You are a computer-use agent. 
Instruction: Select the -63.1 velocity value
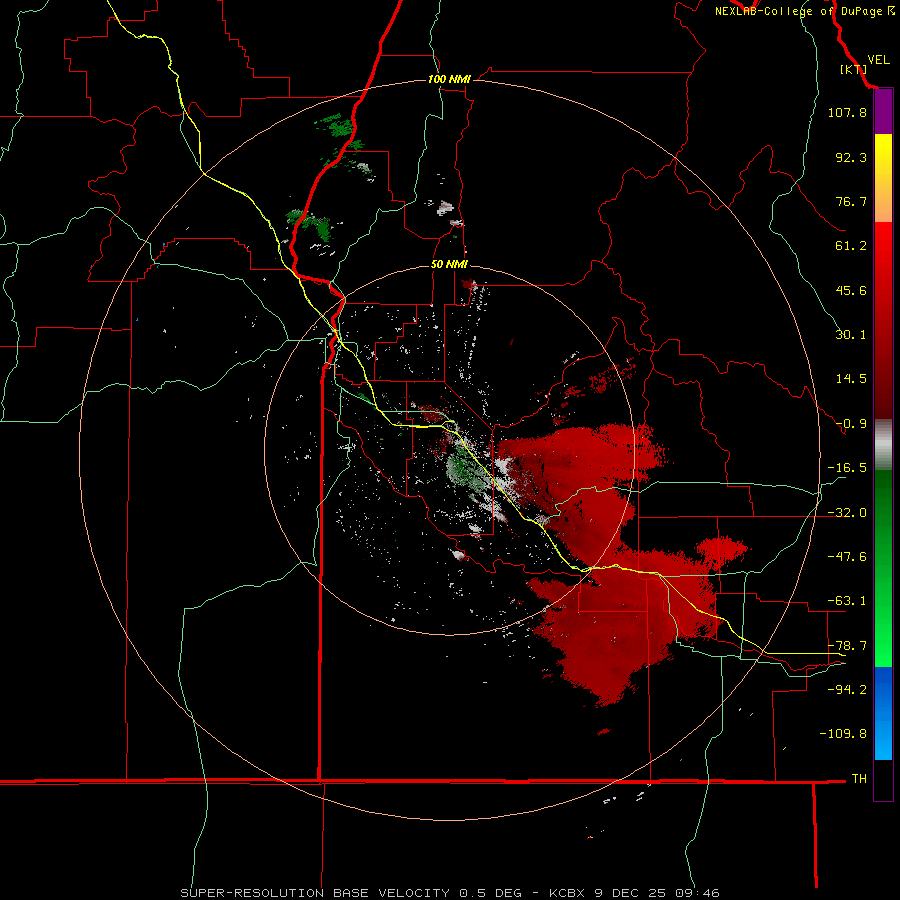847,601
